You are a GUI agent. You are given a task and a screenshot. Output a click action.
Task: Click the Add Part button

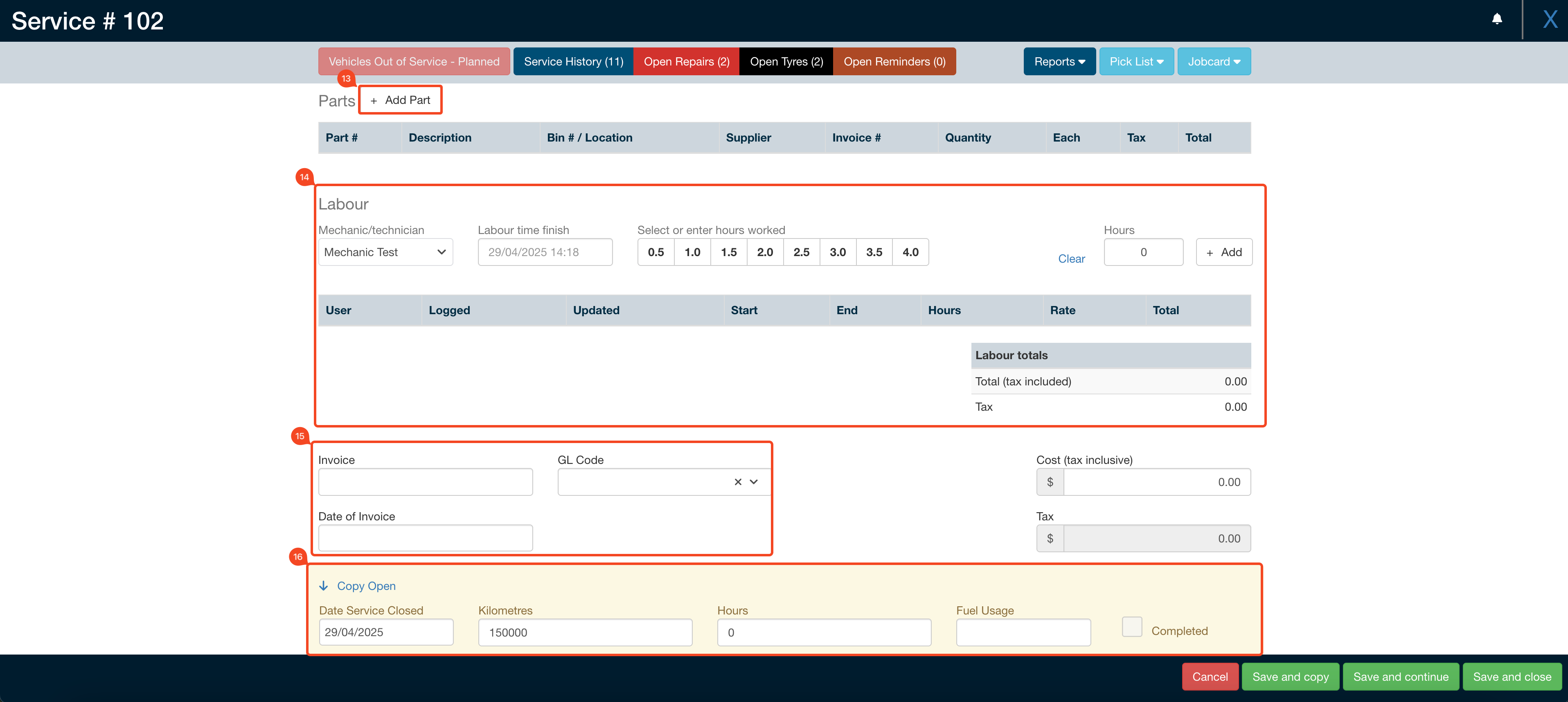click(x=400, y=100)
